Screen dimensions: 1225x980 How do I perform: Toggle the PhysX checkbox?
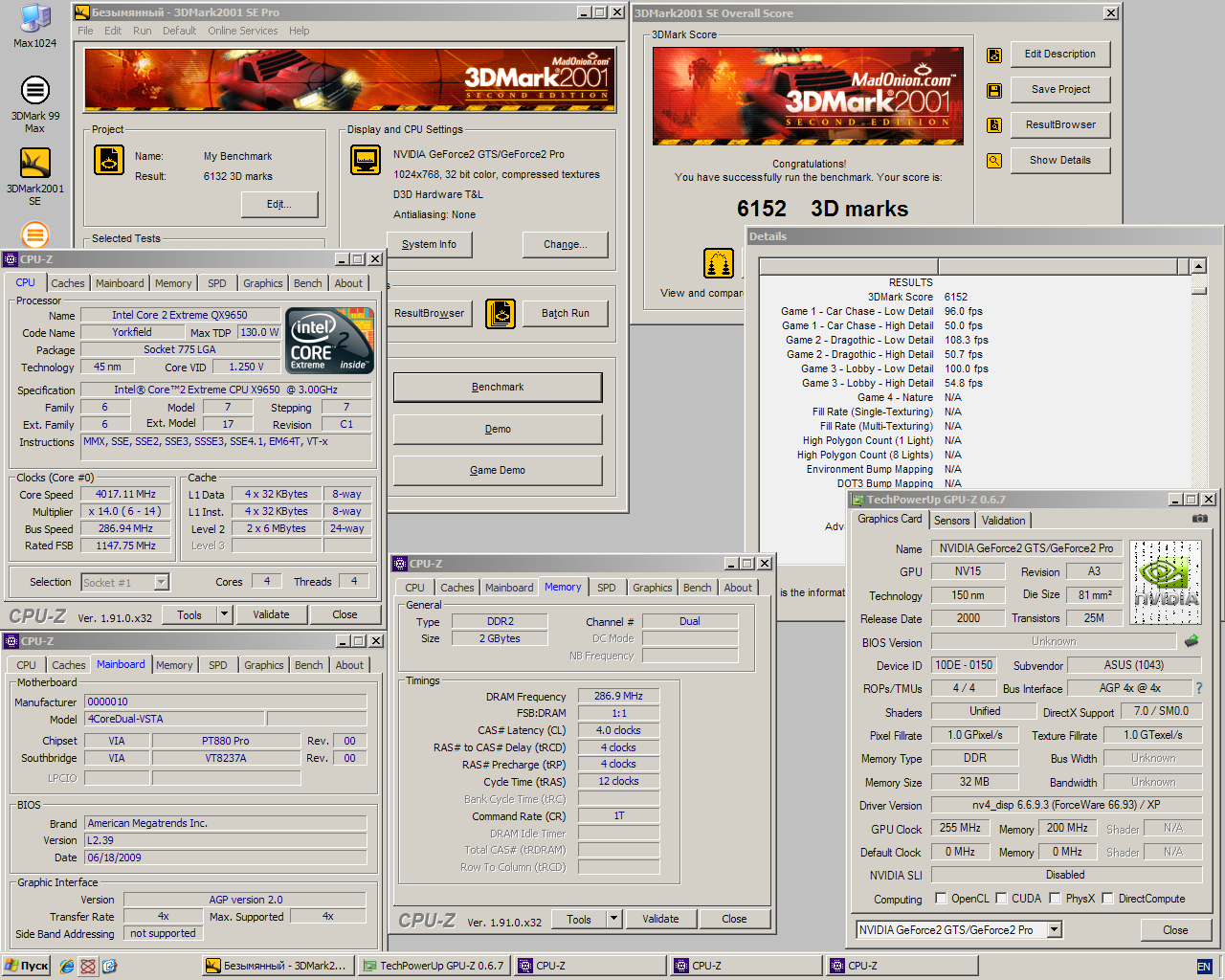tap(1055, 899)
